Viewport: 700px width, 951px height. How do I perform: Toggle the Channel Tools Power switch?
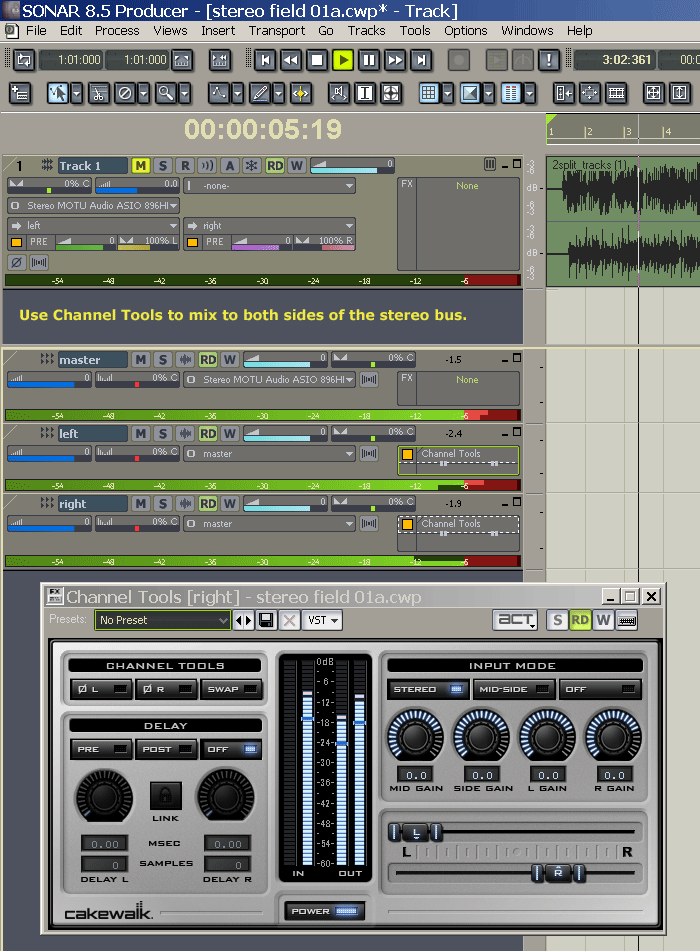[x=323, y=911]
